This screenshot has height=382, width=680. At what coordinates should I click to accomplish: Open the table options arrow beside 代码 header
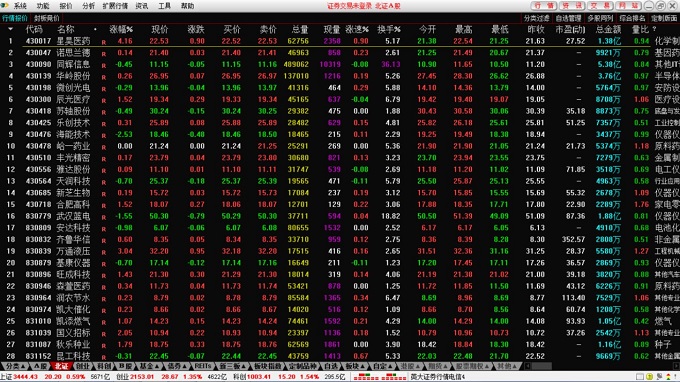10,29
